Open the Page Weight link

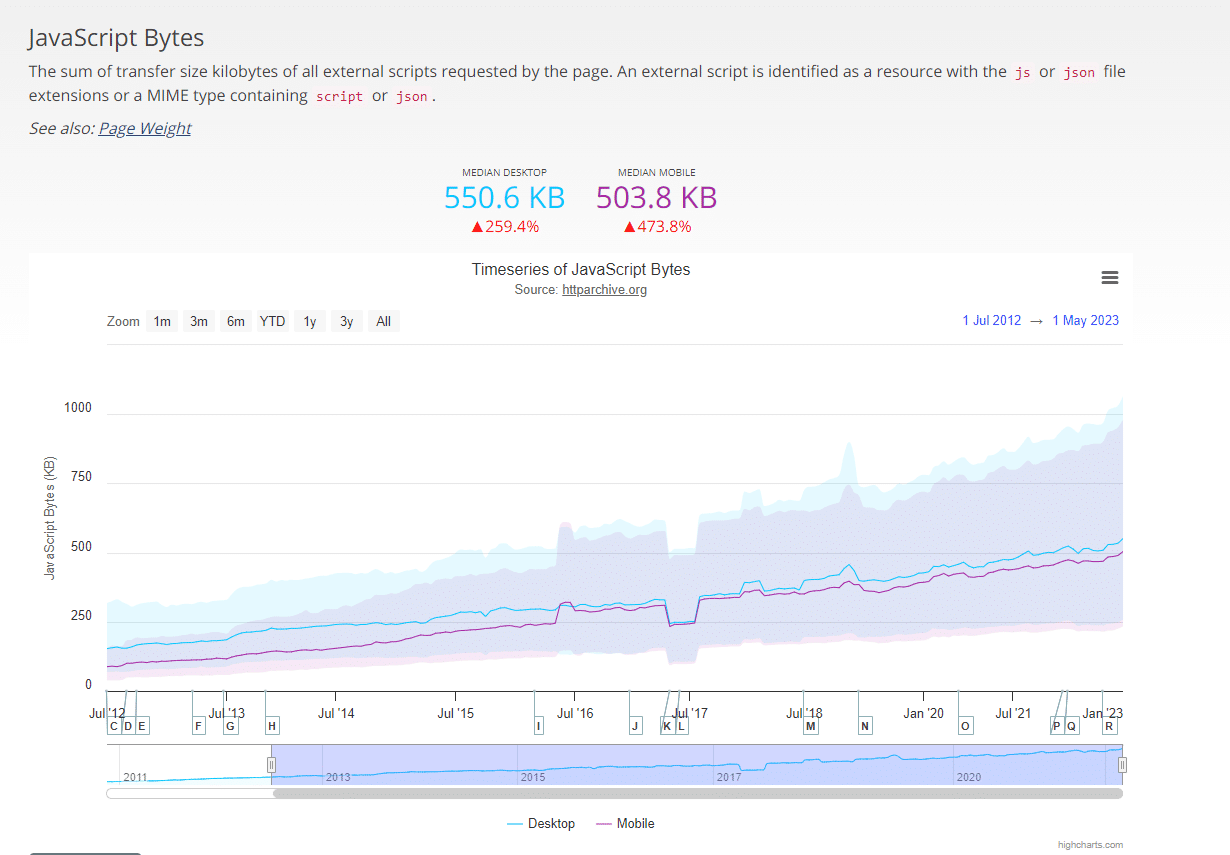tap(145, 128)
